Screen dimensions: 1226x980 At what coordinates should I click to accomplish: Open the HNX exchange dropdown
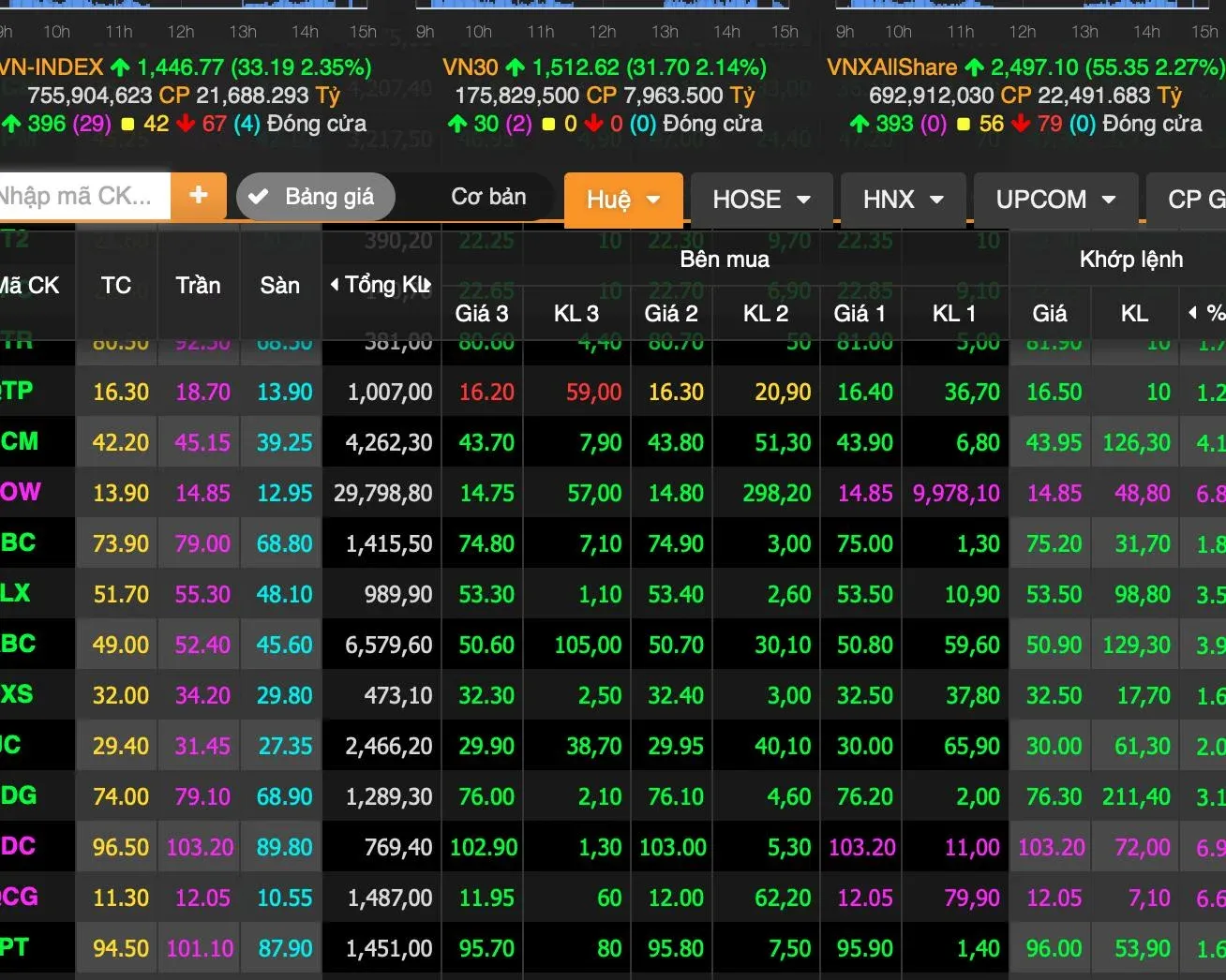[903, 200]
